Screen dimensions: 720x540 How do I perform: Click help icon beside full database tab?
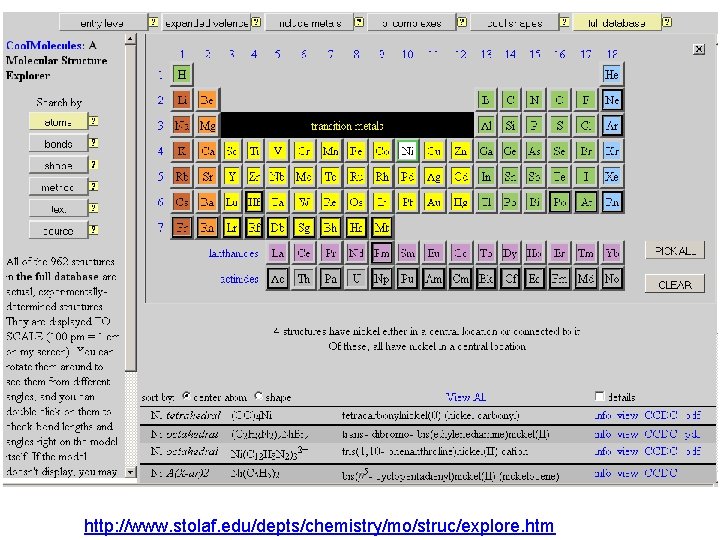coord(667,22)
